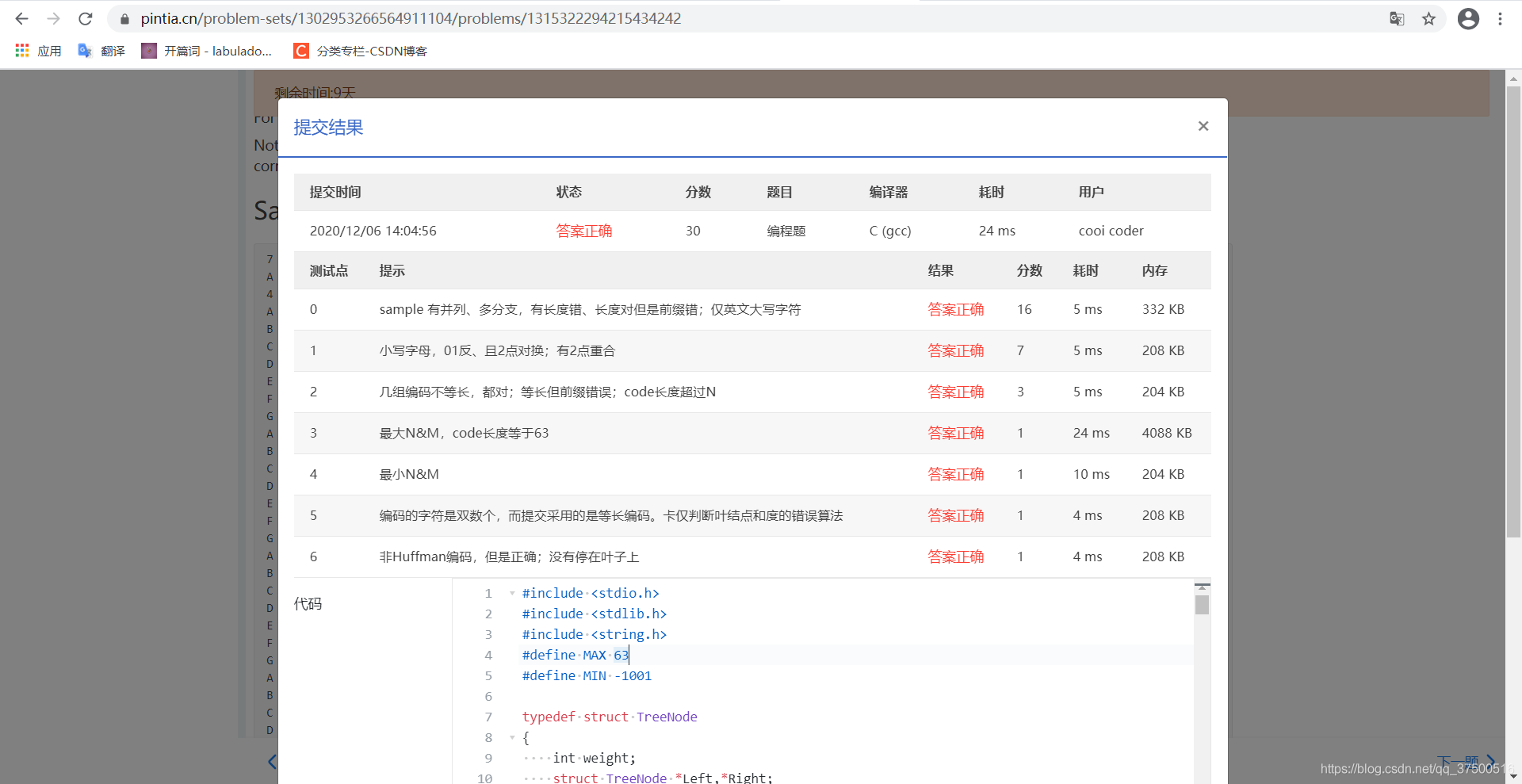
Task: Click 答案正确 result for test point 3
Action: [x=956, y=433]
